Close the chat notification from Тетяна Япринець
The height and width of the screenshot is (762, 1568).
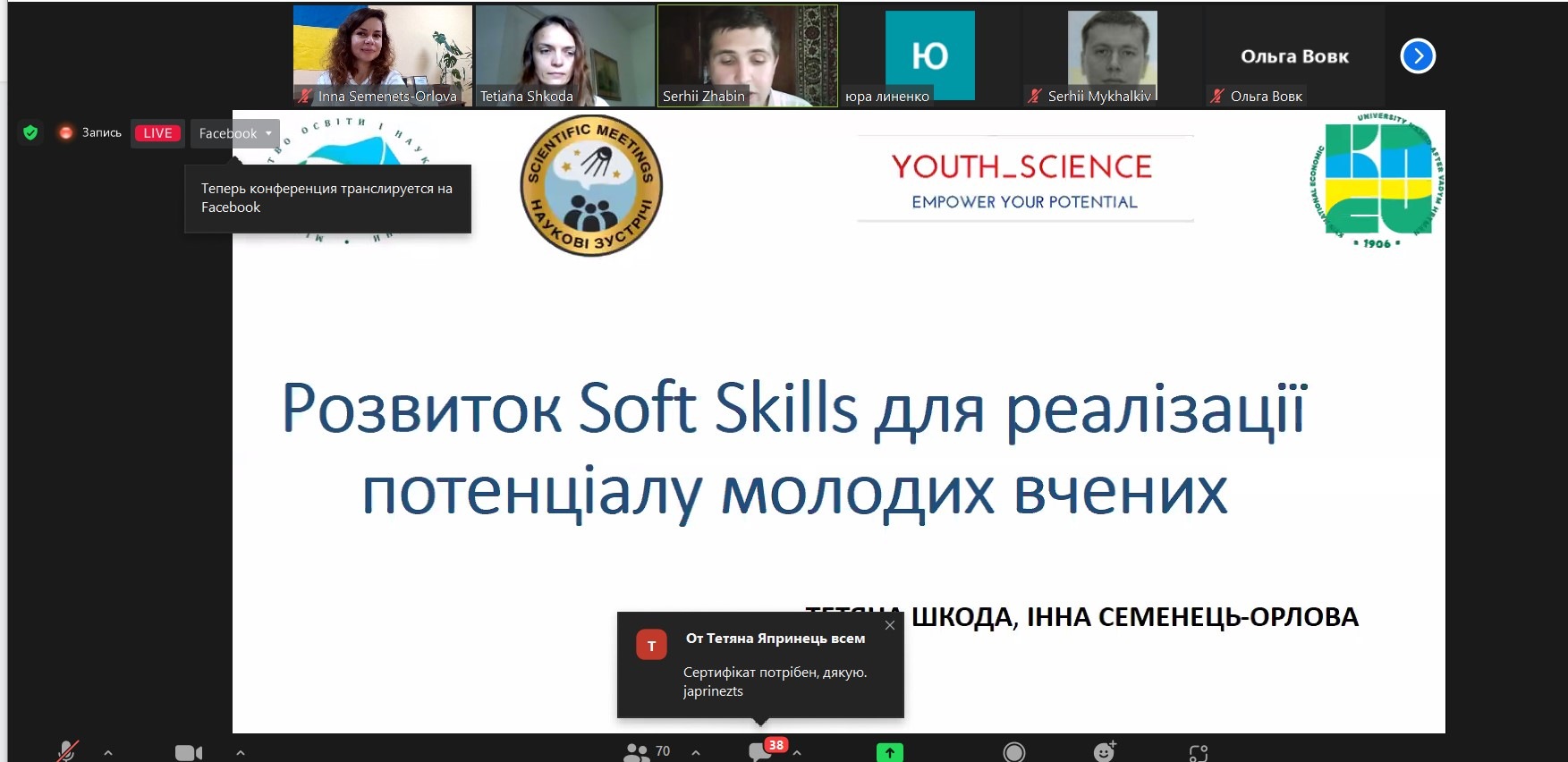[x=889, y=625]
